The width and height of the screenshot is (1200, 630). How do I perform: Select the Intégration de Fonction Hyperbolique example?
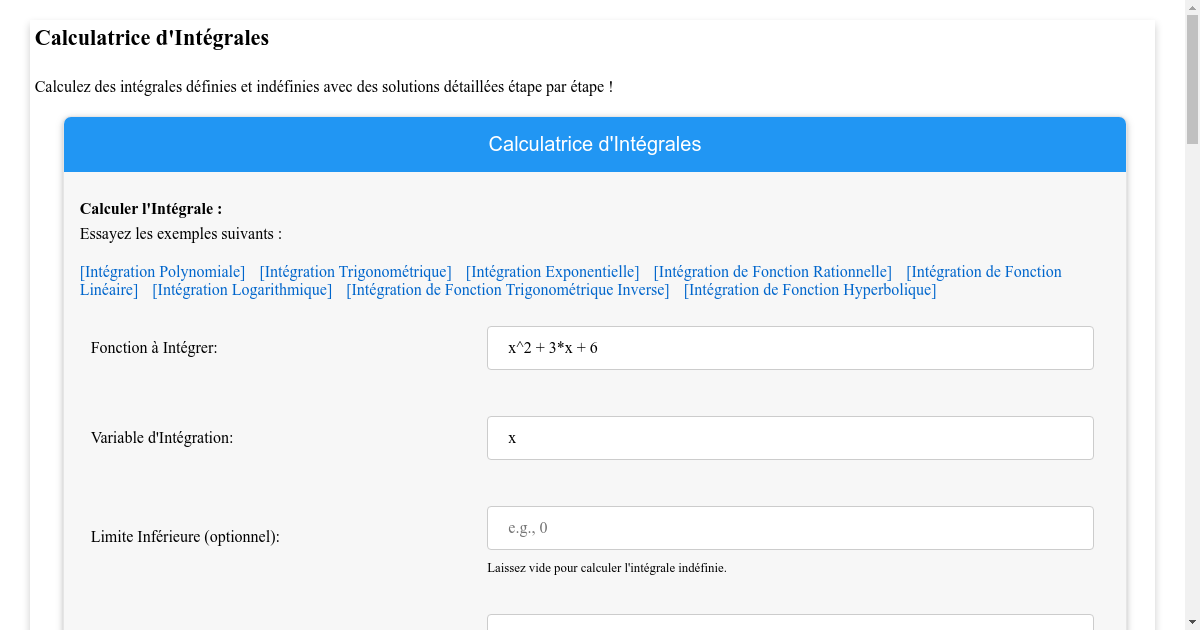(x=809, y=289)
